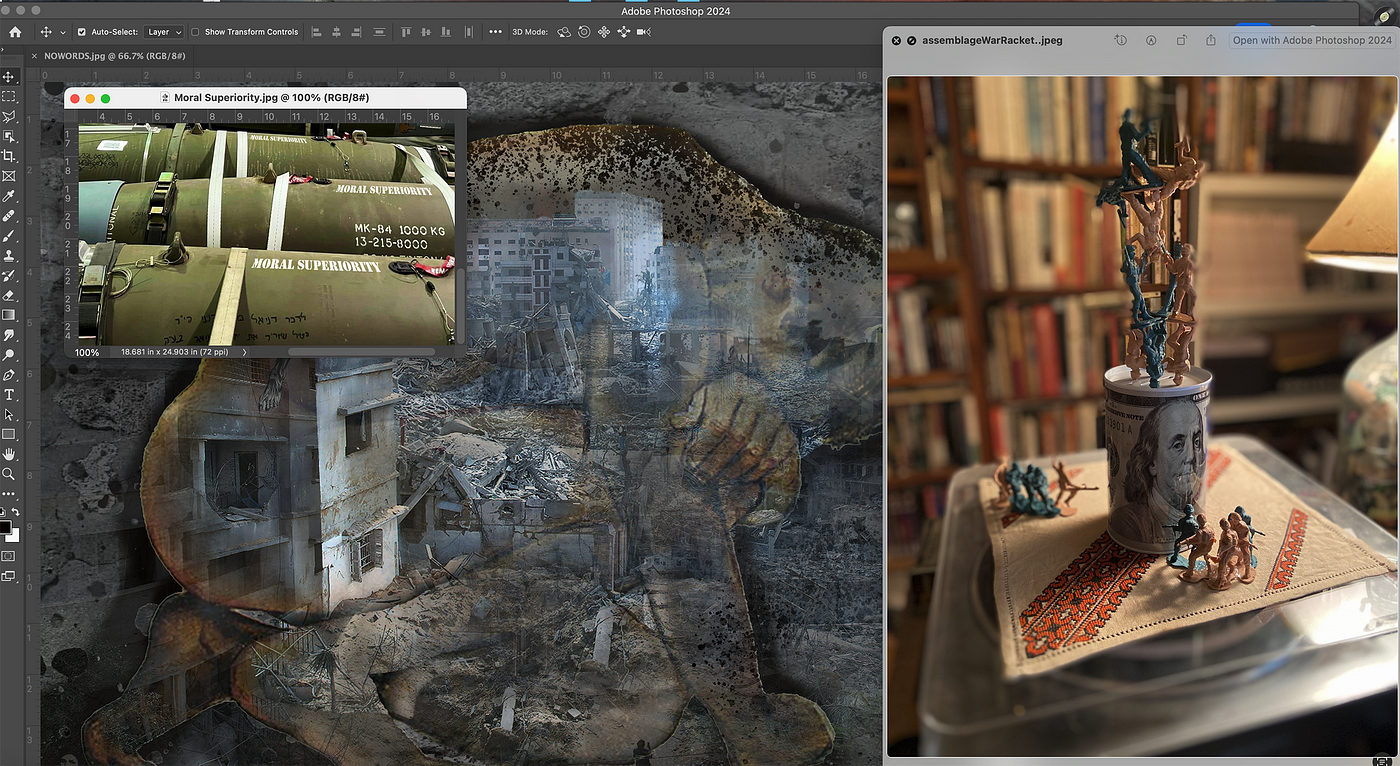Close the NOWORDS.jpg tab
The height and width of the screenshot is (766, 1400).
[x=35, y=56]
